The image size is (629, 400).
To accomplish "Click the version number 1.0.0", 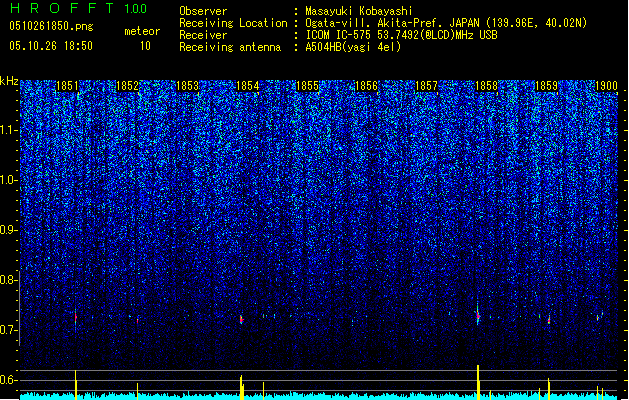I will (136, 9).
